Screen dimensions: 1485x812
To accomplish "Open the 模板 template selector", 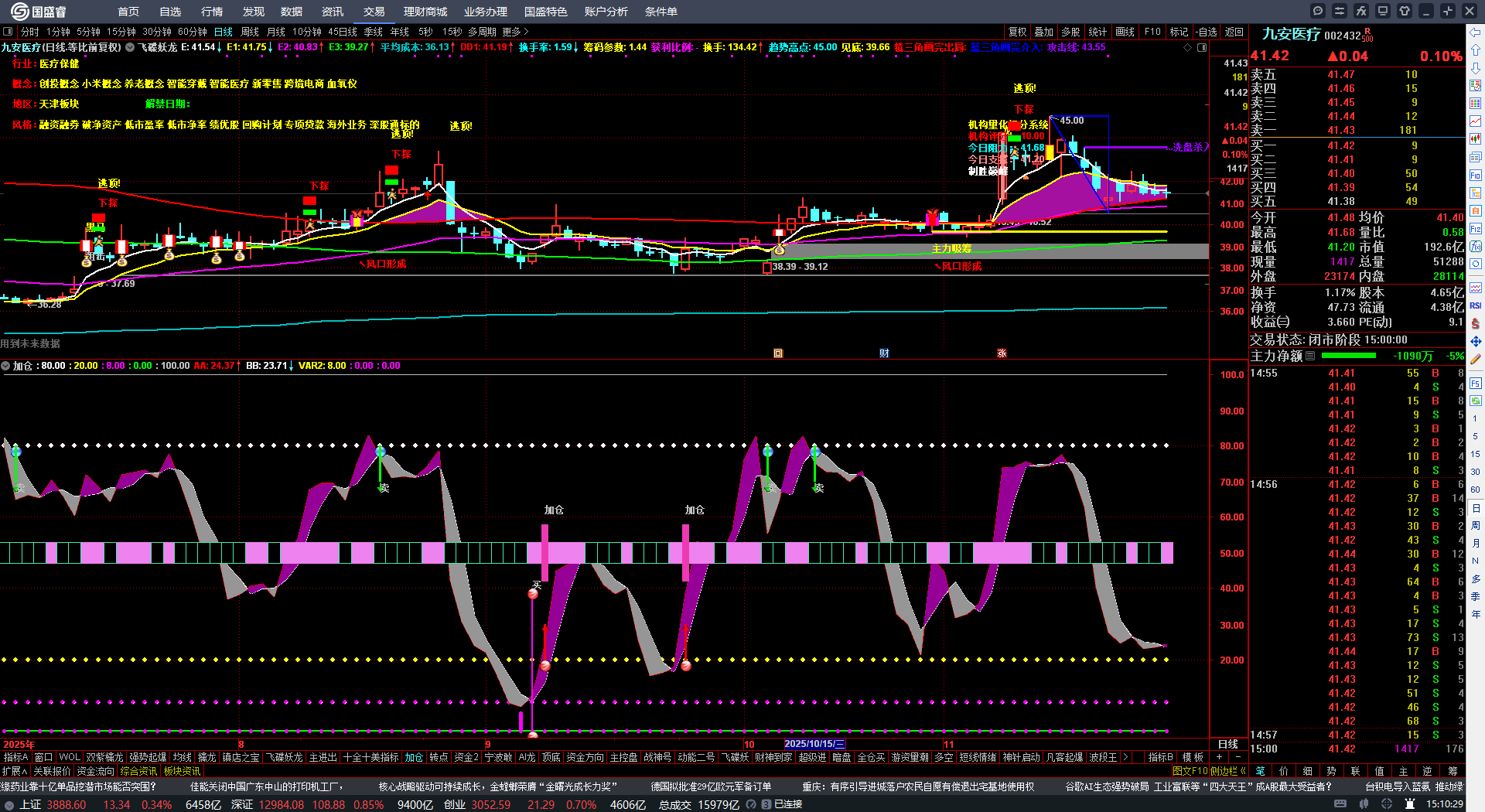I will tap(1193, 757).
